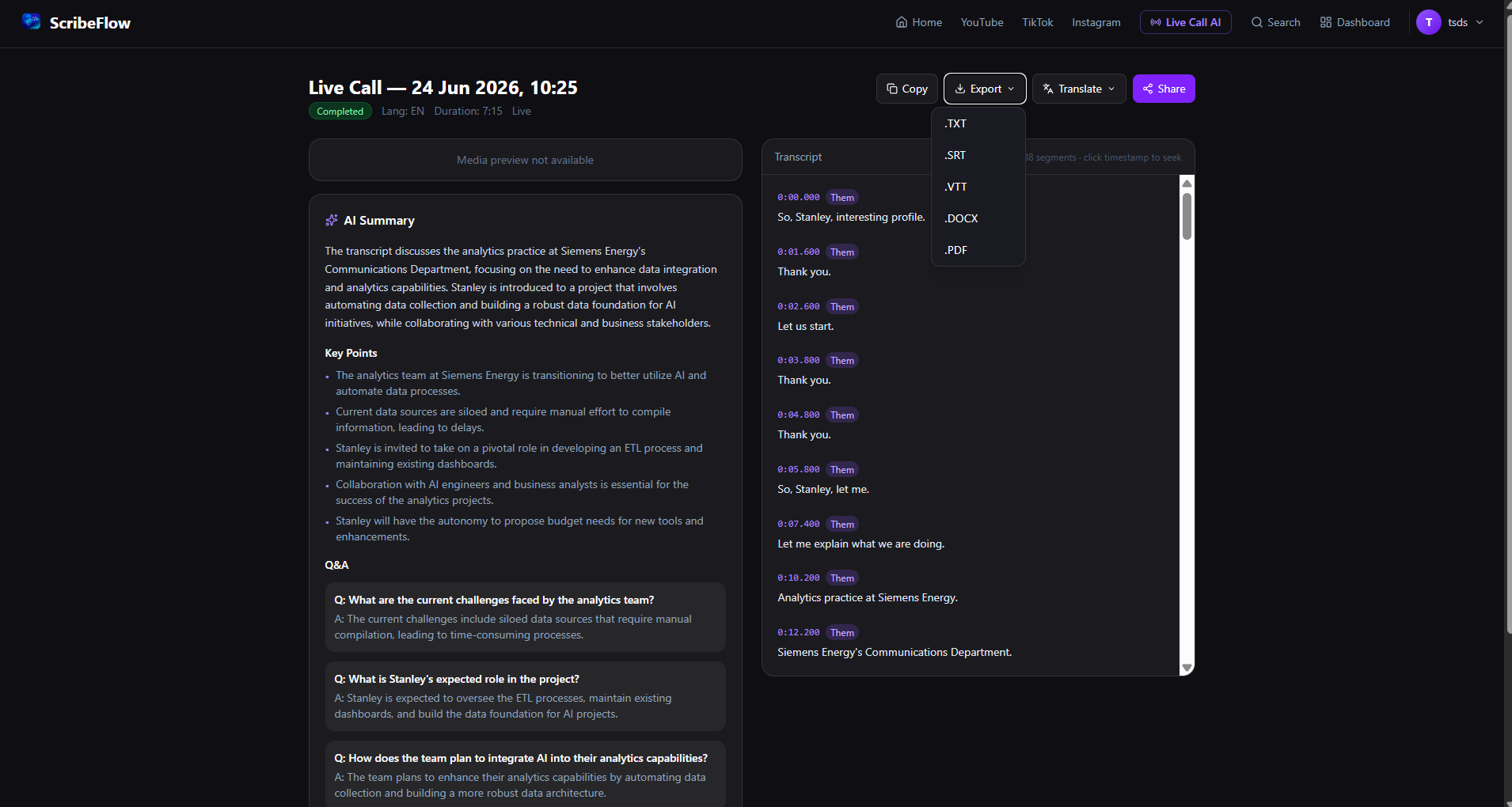Click the purple T user avatar
Image resolution: width=1512 pixels, height=807 pixels.
[x=1428, y=22]
